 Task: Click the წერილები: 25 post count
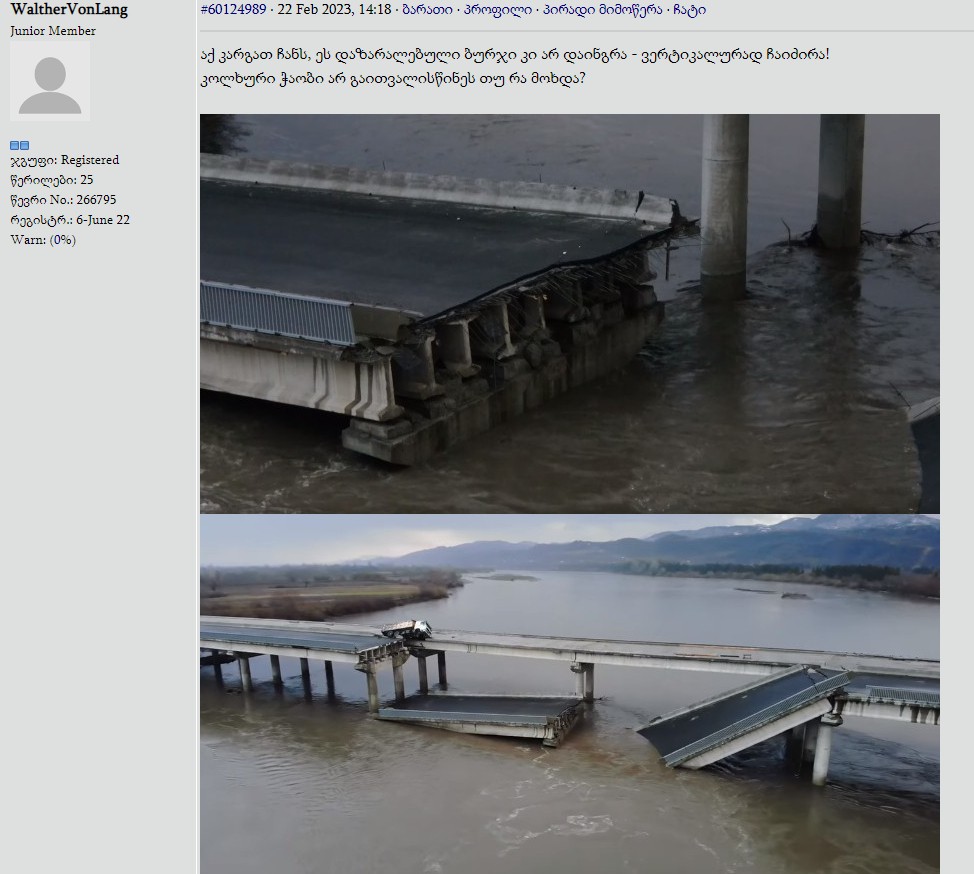(x=52, y=180)
